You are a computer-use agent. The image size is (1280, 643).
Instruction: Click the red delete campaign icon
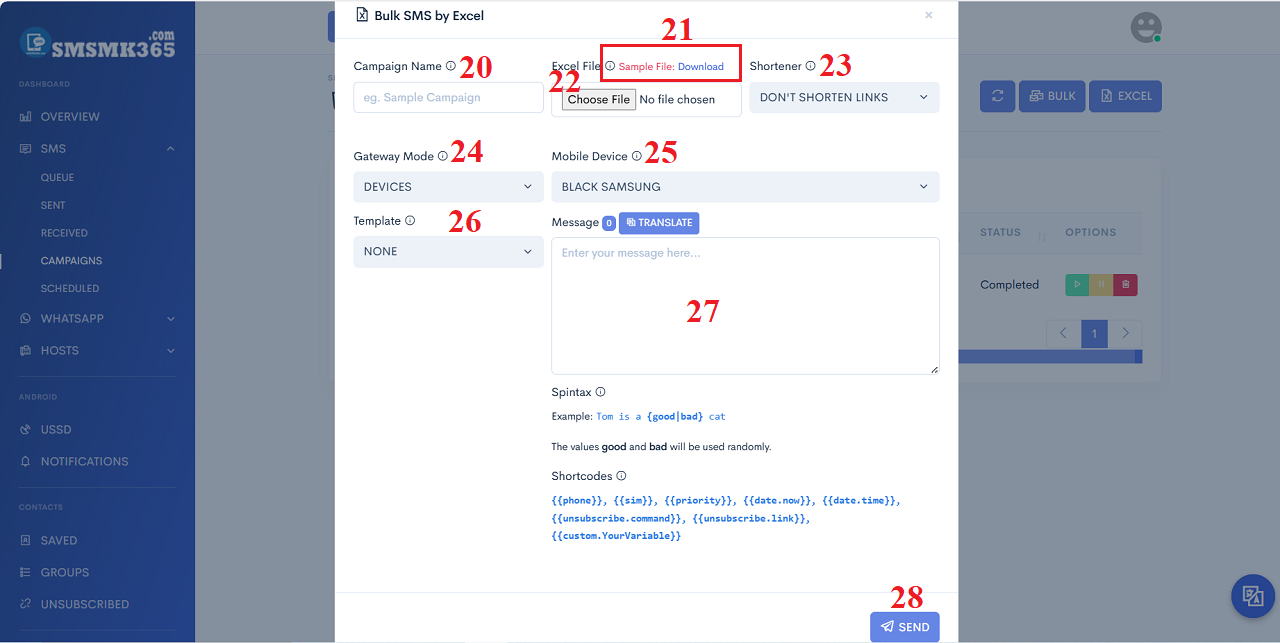tap(1126, 285)
